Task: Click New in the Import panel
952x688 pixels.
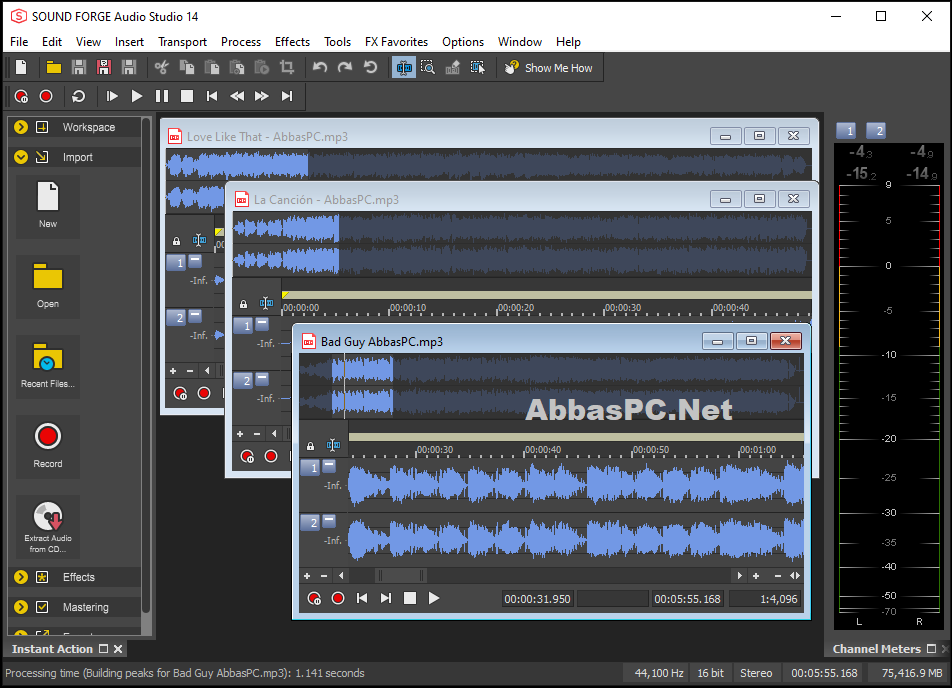Action: [48, 206]
